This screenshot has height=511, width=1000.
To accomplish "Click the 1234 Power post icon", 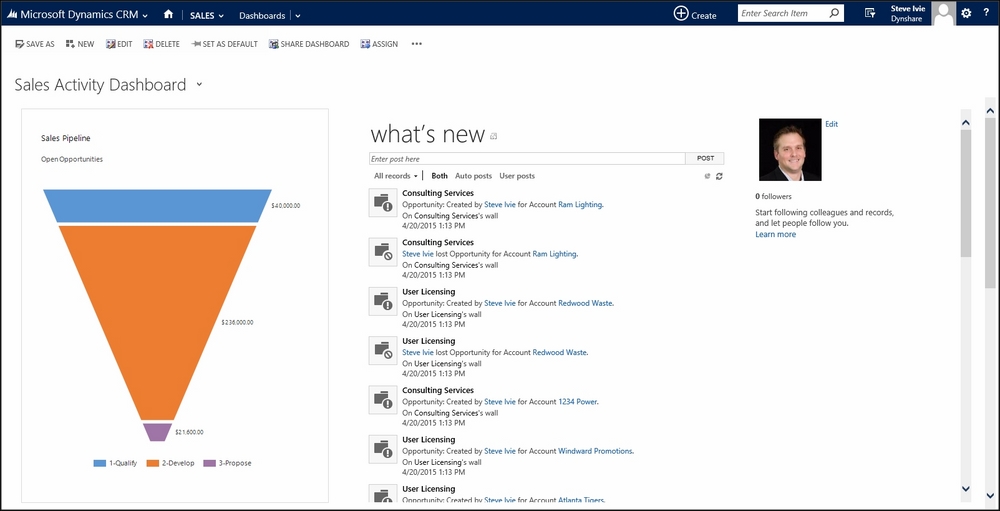I will tap(383, 399).
